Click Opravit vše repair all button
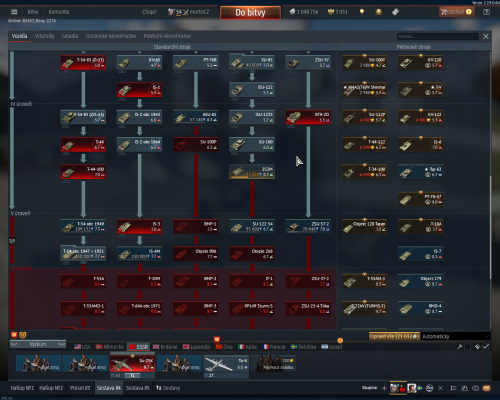Viewport: 500px width, 400px height. (394, 336)
